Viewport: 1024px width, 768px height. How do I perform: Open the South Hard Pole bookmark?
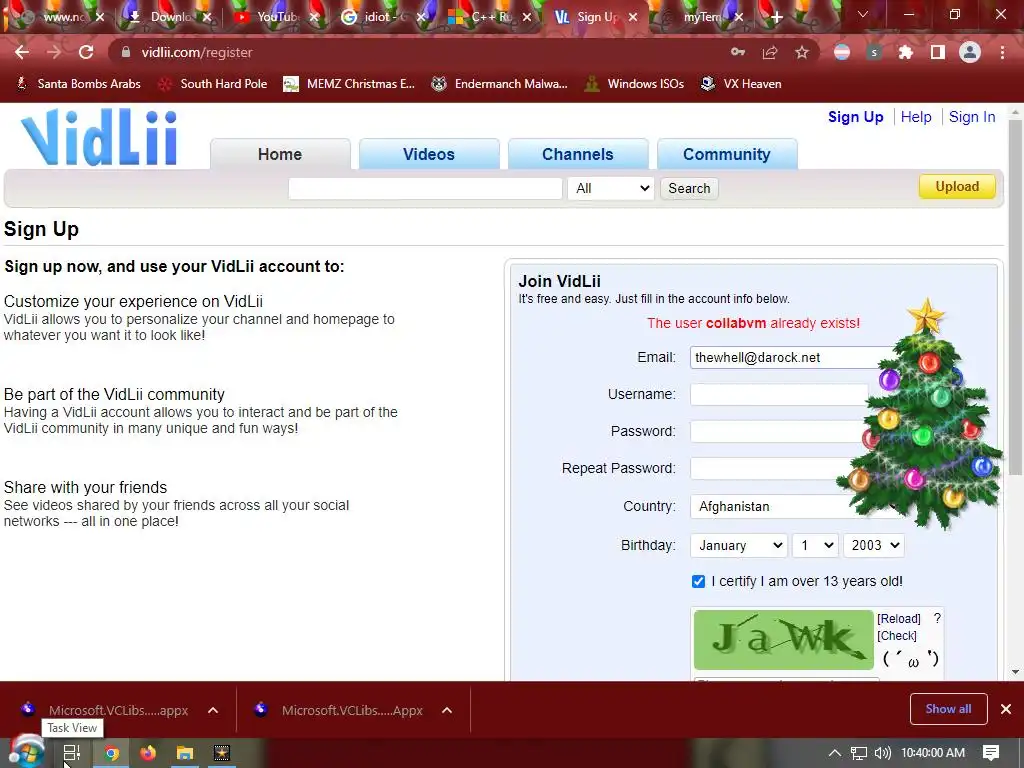213,84
